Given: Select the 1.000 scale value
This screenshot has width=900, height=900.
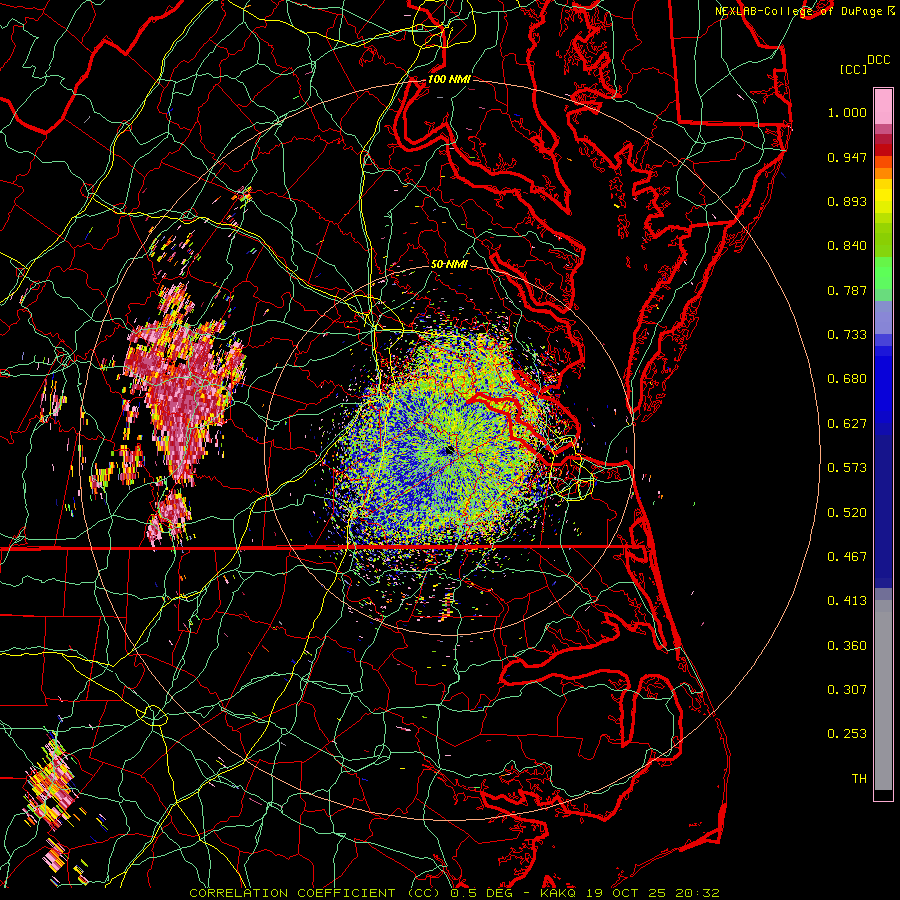Looking at the screenshot, I should pyautogui.click(x=847, y=112).
